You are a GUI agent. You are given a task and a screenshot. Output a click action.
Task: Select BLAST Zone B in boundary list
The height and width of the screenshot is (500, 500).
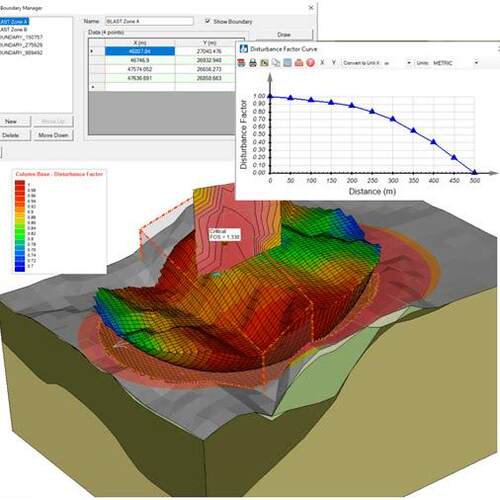pyautogui.click(x=13, y=29)
